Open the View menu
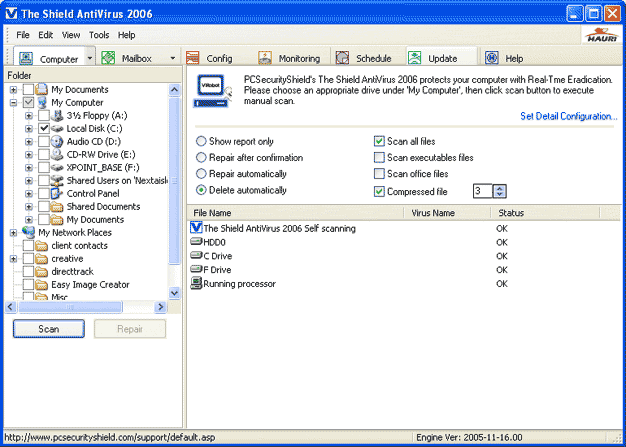 click(71, 35)
